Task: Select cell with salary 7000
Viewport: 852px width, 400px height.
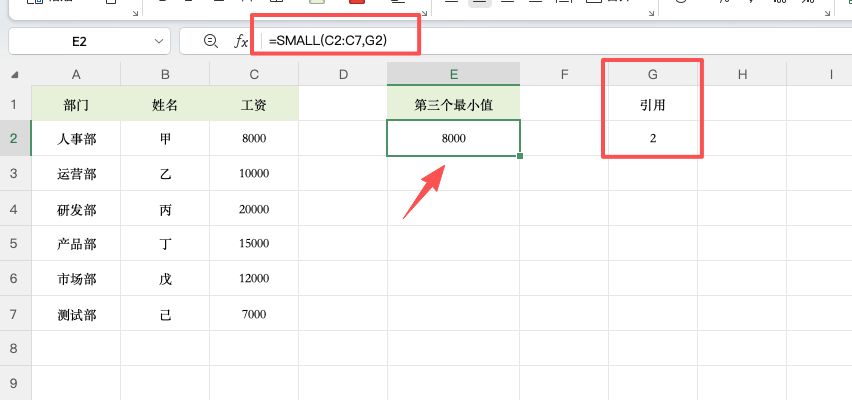Action: 254,314
